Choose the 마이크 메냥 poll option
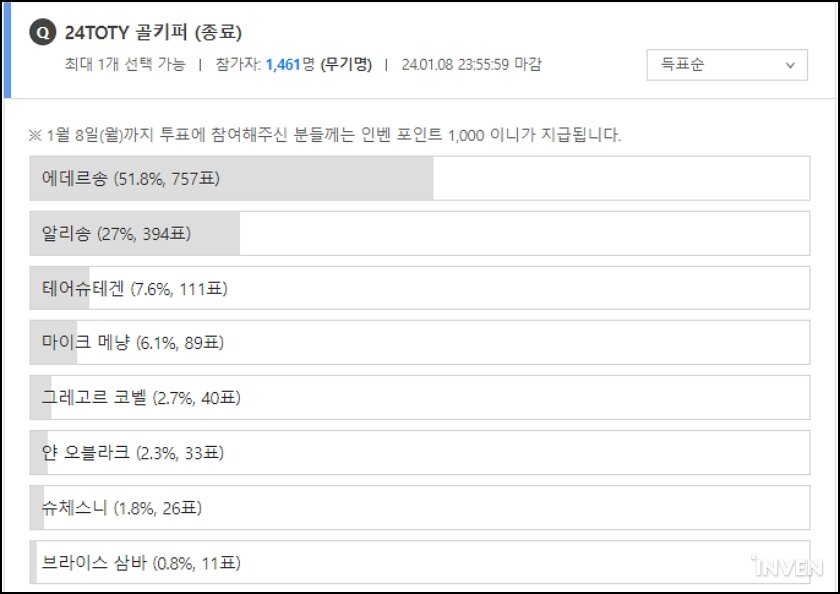Viewport: 840px width, 594px height. [133, 343]
